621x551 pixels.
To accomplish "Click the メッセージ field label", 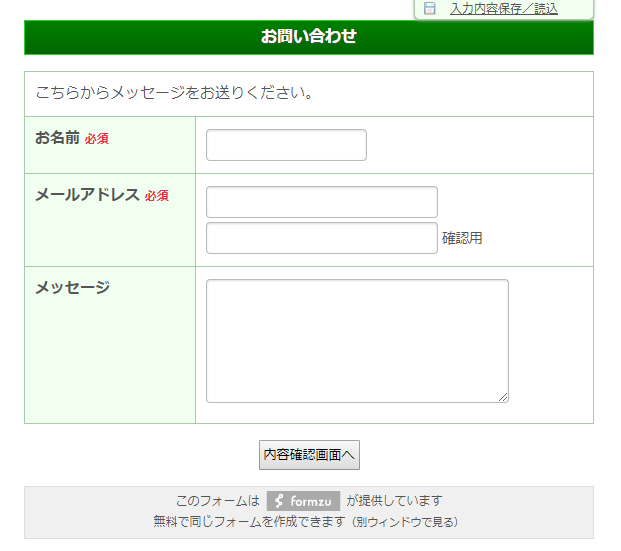I will (72, 288).
